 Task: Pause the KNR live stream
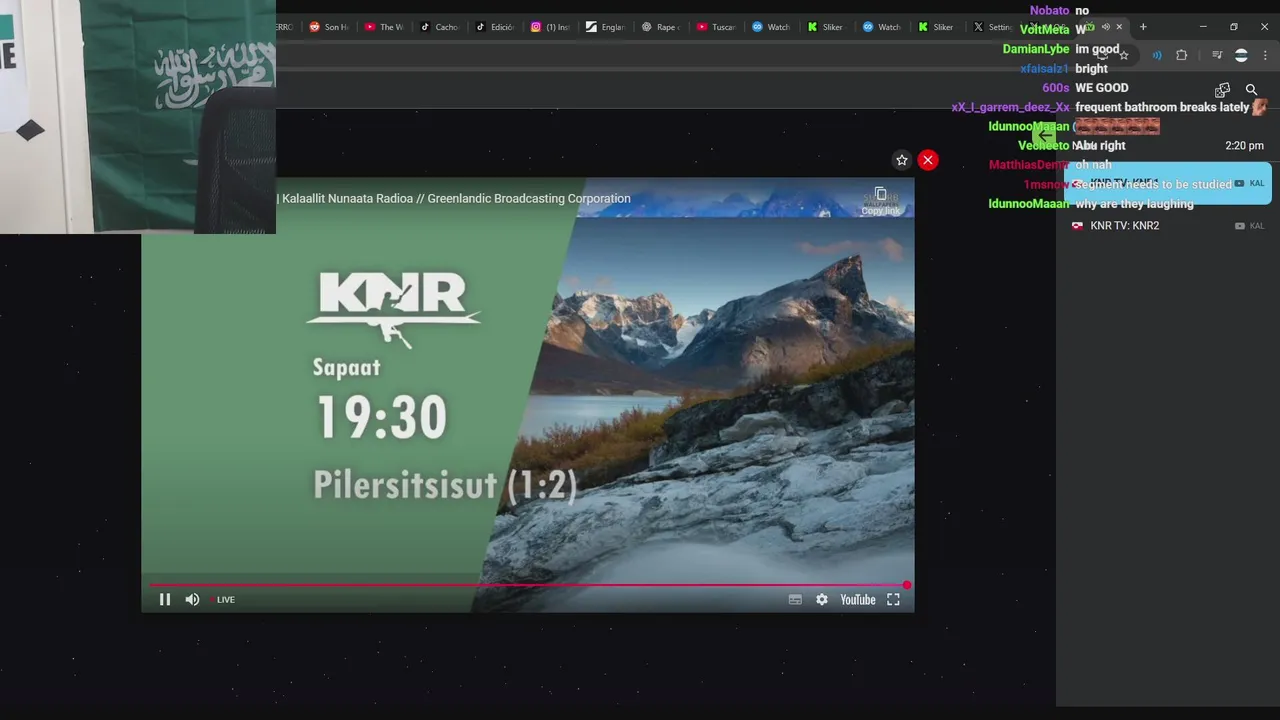tap(165, 600)
